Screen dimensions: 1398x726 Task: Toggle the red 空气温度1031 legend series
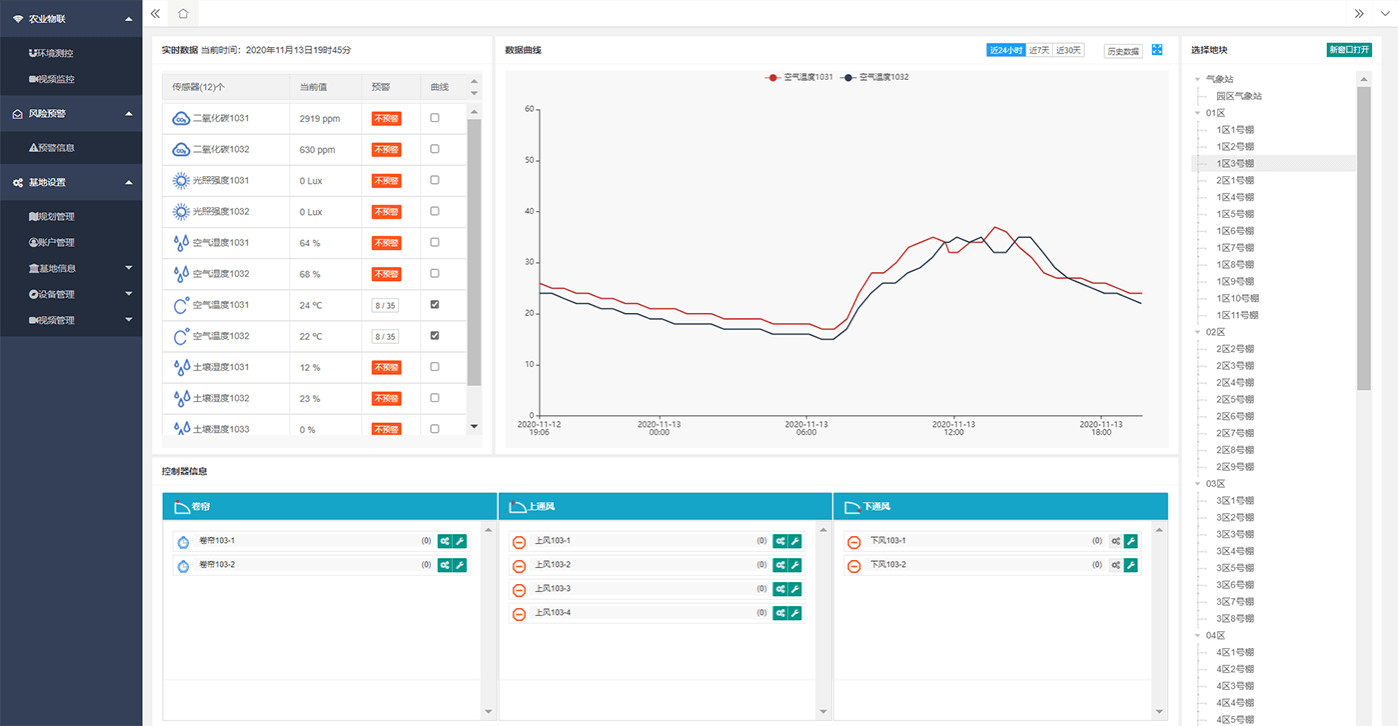click(800, 77)
